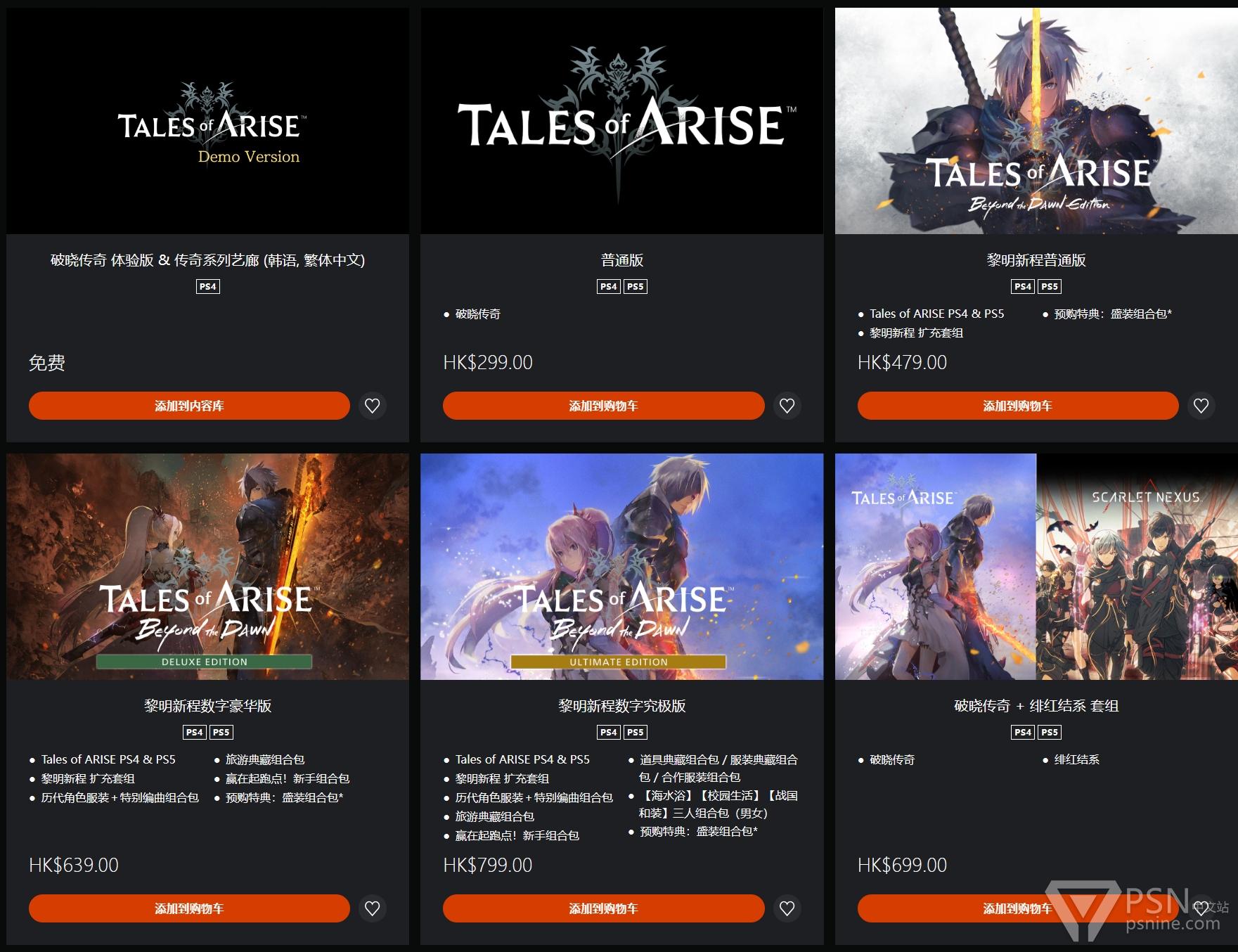This screenshot has height=952, width=1238.
Task: Favorite the 黎明新程数字究极版 with heart icon
Action: [787, 908]
